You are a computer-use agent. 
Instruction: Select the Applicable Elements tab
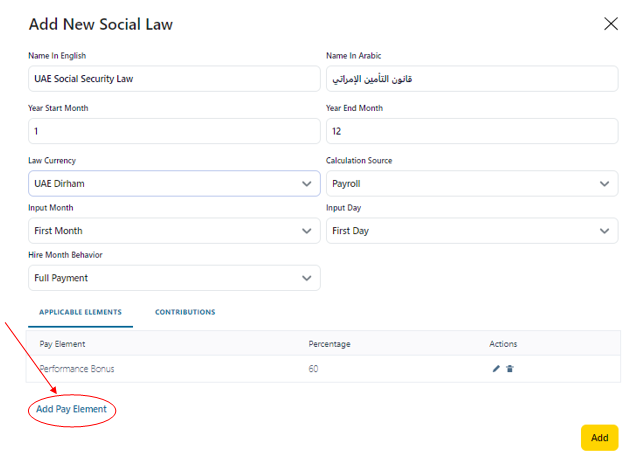coord(80,312)
